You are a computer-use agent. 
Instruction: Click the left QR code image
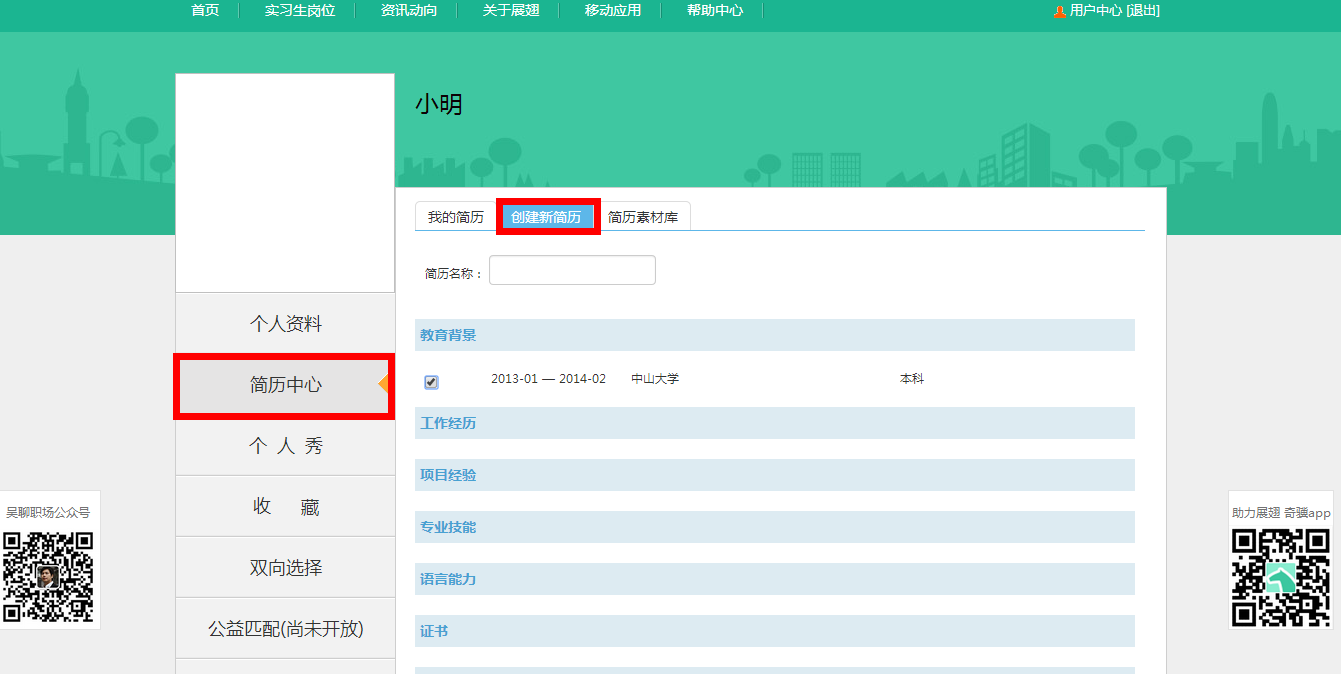pyautogui.click(x=48, y=577)
